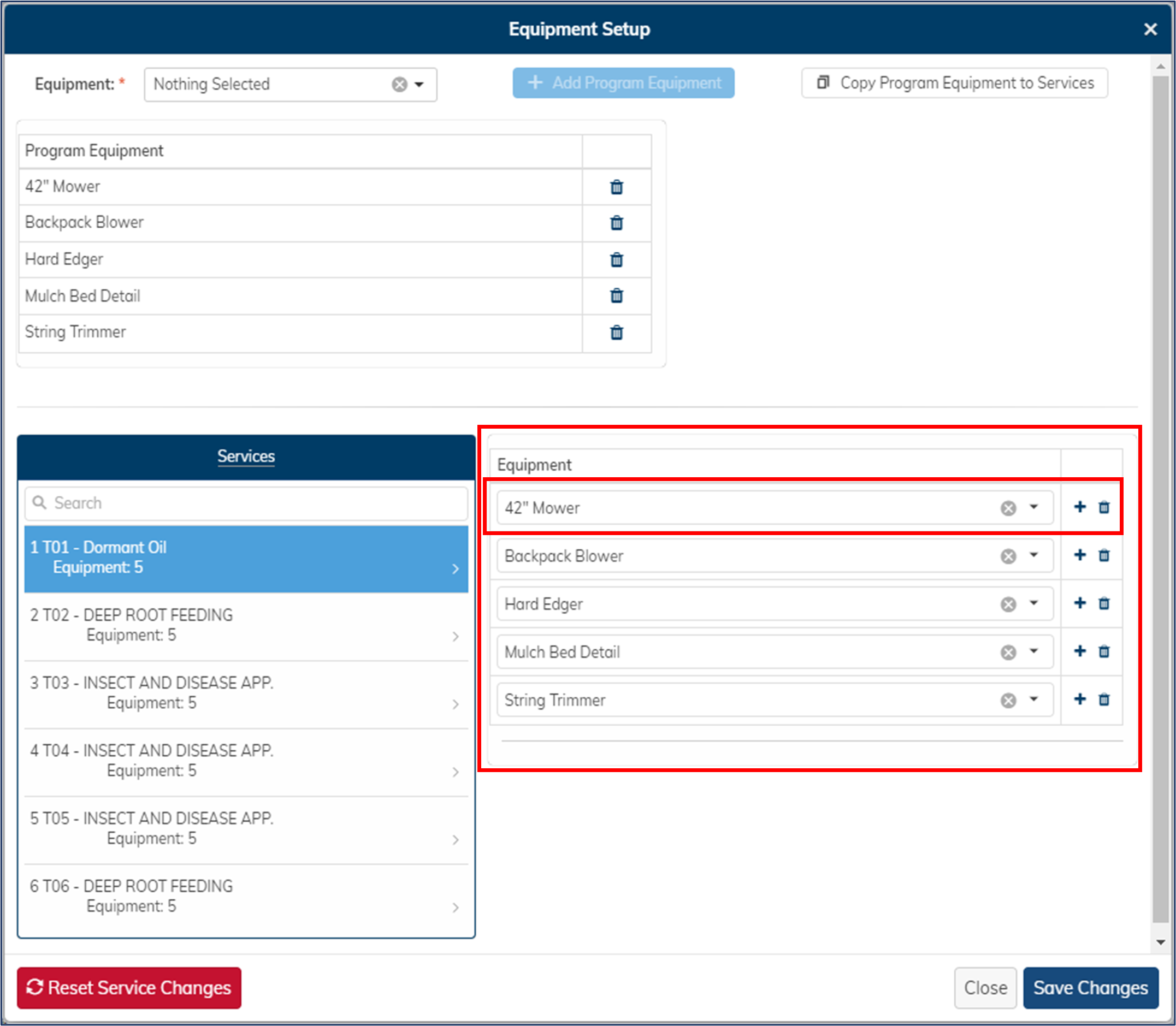Expand the Mulch Bed Detail equipment dropdown

point(1034,651)
